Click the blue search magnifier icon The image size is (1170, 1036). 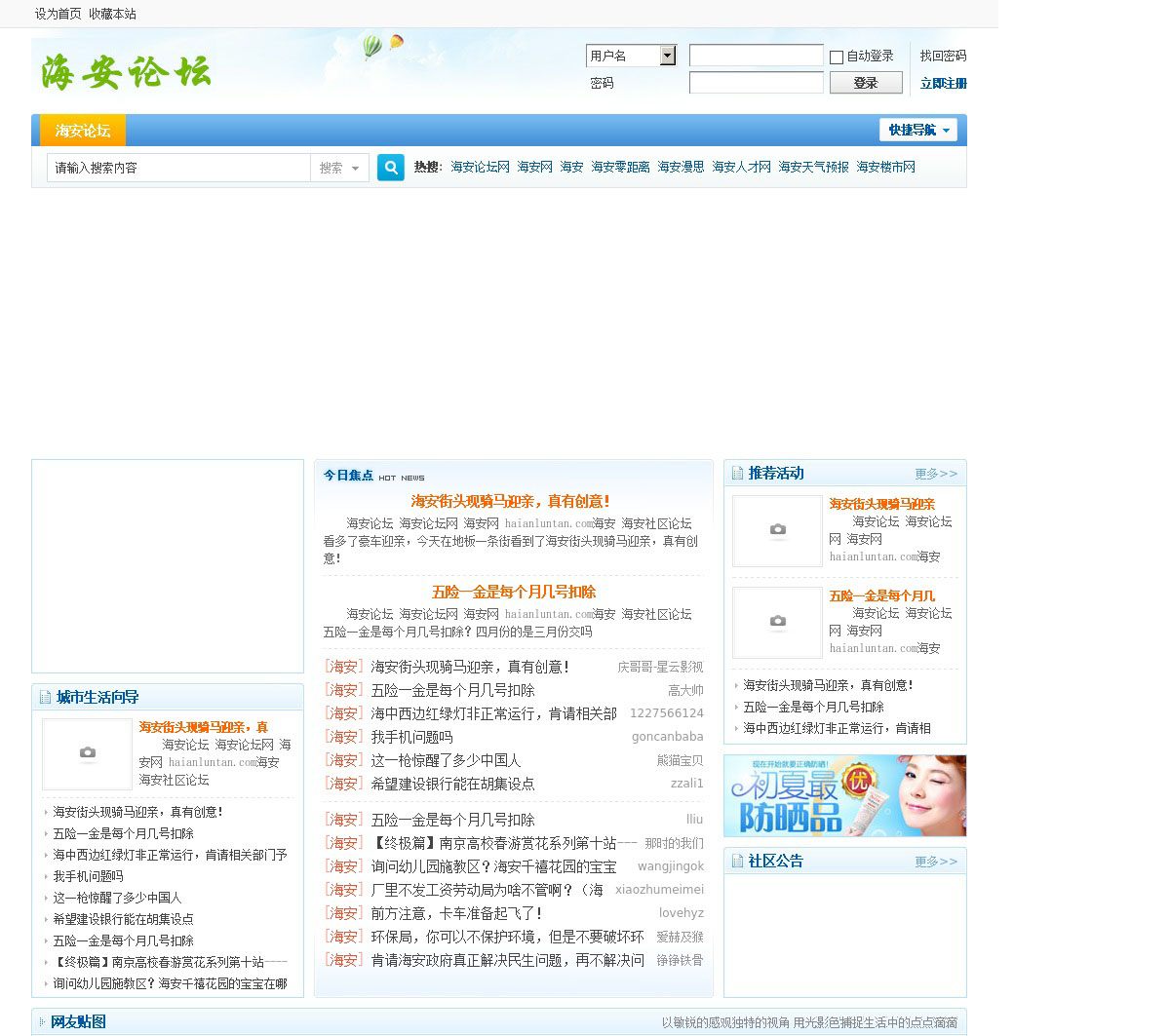[390, 168]
